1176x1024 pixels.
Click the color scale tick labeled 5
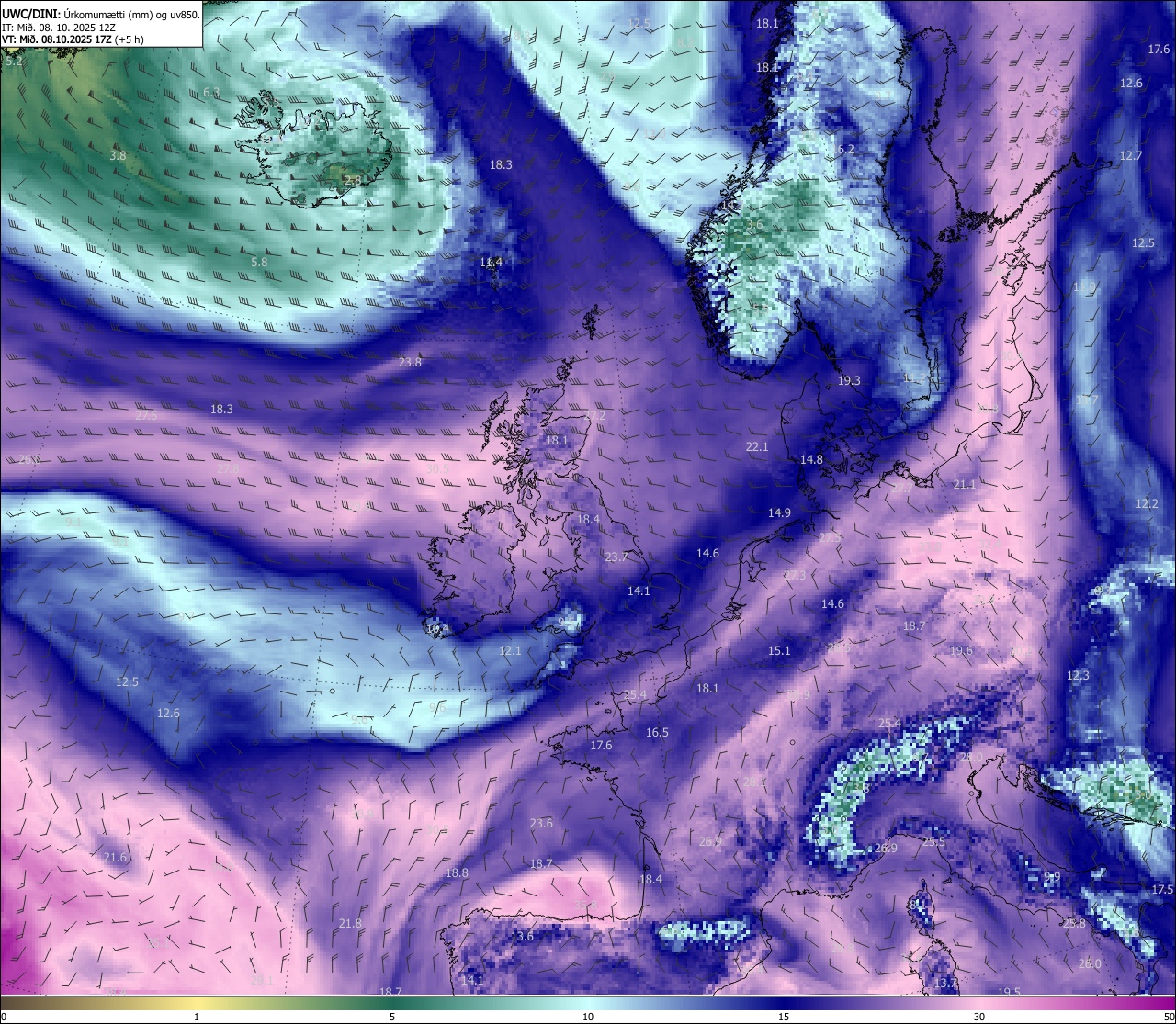click(x=392, y=1017)
